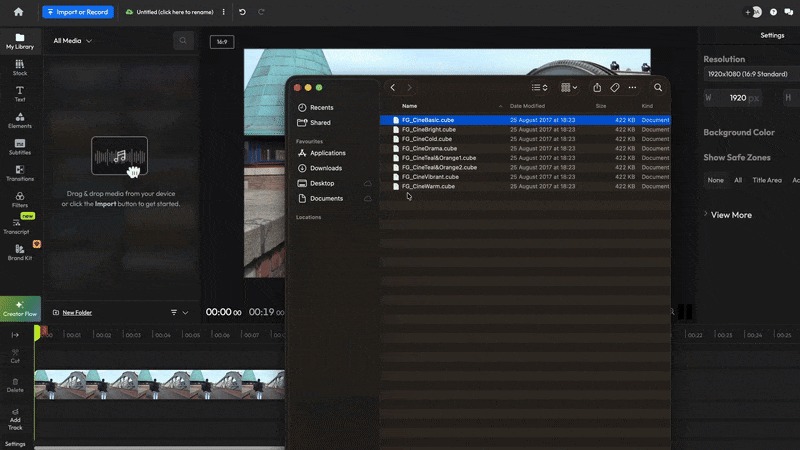Open the Elements panel
This screenshot has width=800, height=450.
(20, 119)
